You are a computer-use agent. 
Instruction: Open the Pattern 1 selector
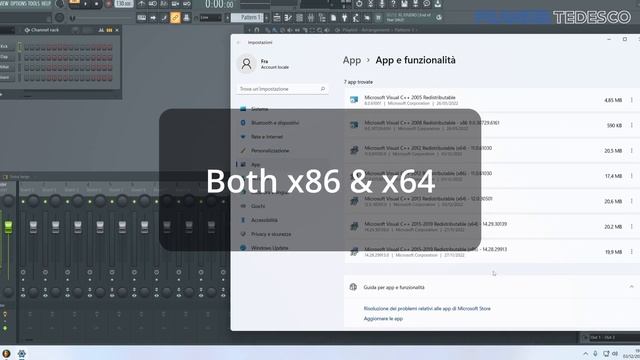click(x=248, y=18)
